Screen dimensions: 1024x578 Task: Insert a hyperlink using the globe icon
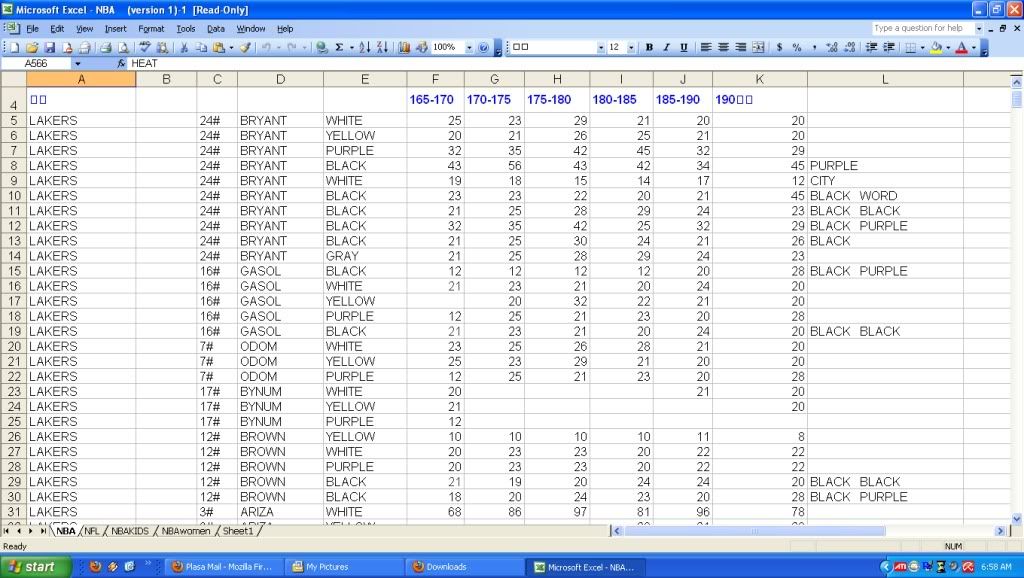321,47
